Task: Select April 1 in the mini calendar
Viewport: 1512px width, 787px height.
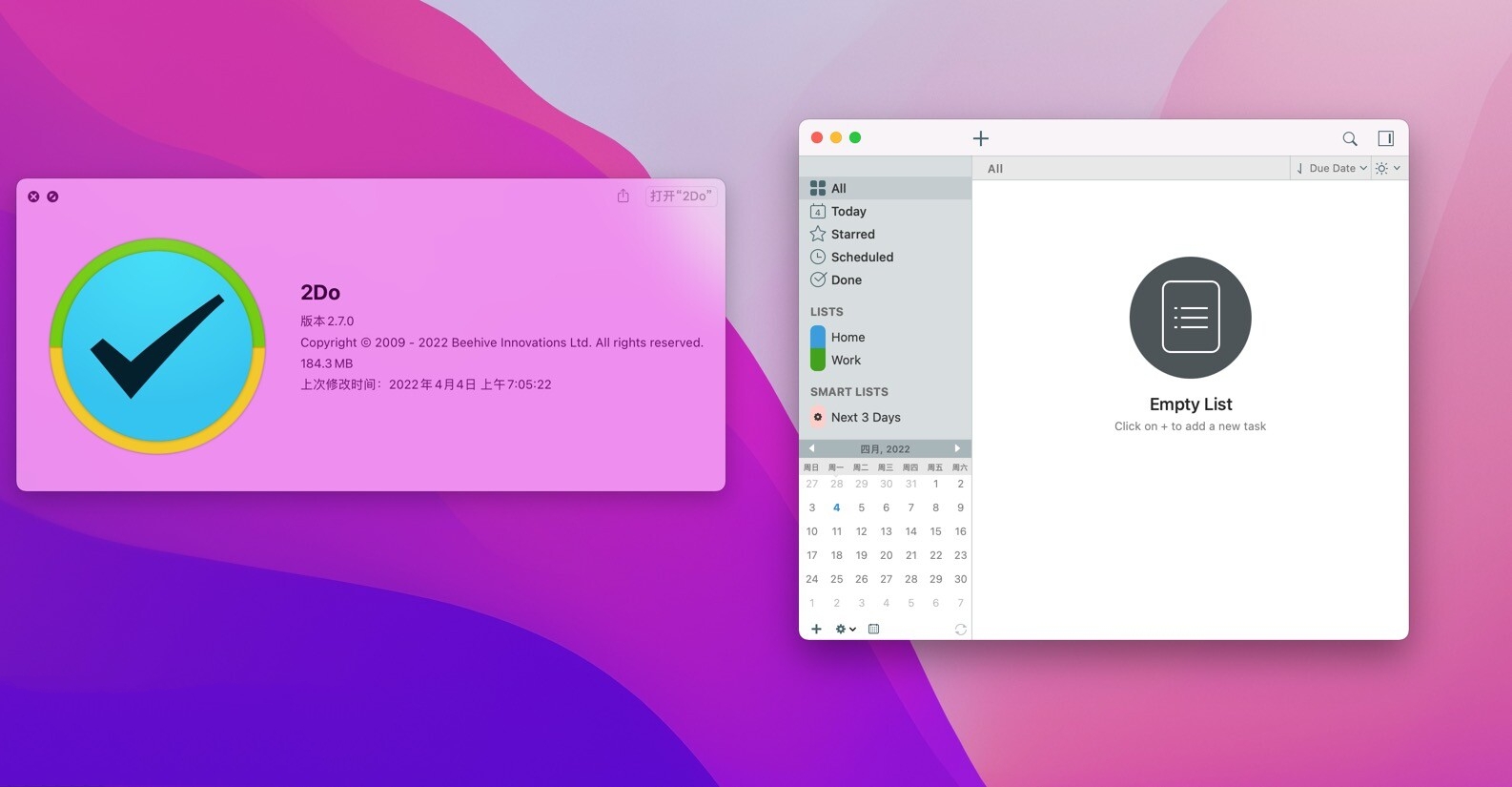Action: [x=935, y=484]
